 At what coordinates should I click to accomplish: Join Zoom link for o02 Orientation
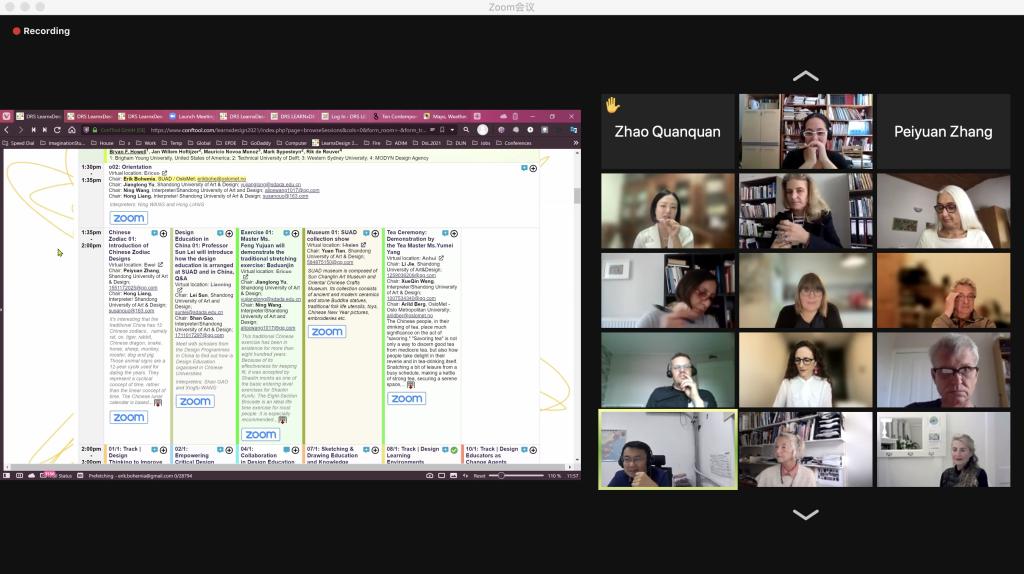(129, 217)
